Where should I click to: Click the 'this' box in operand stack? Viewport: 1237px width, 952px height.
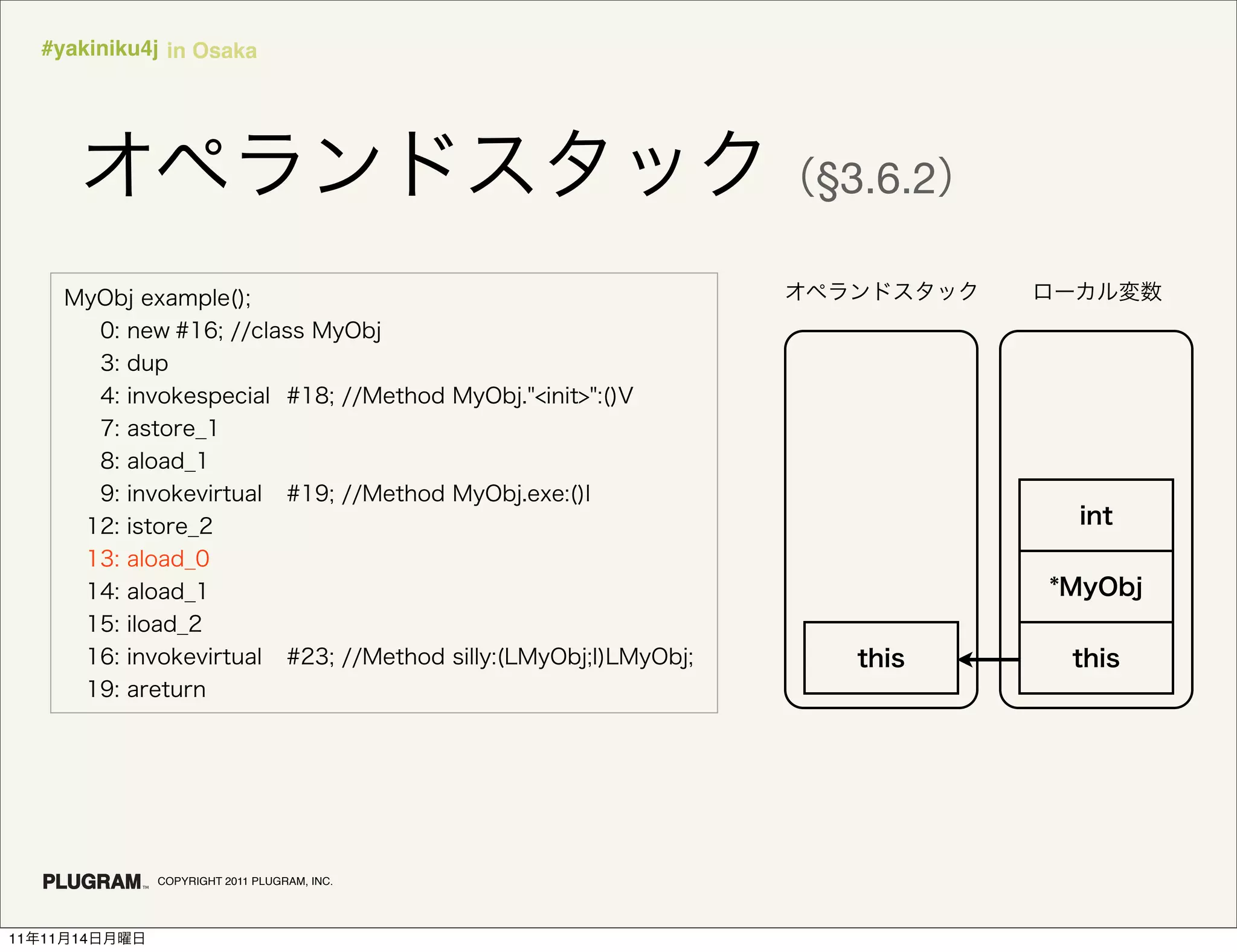coord(881,658)
